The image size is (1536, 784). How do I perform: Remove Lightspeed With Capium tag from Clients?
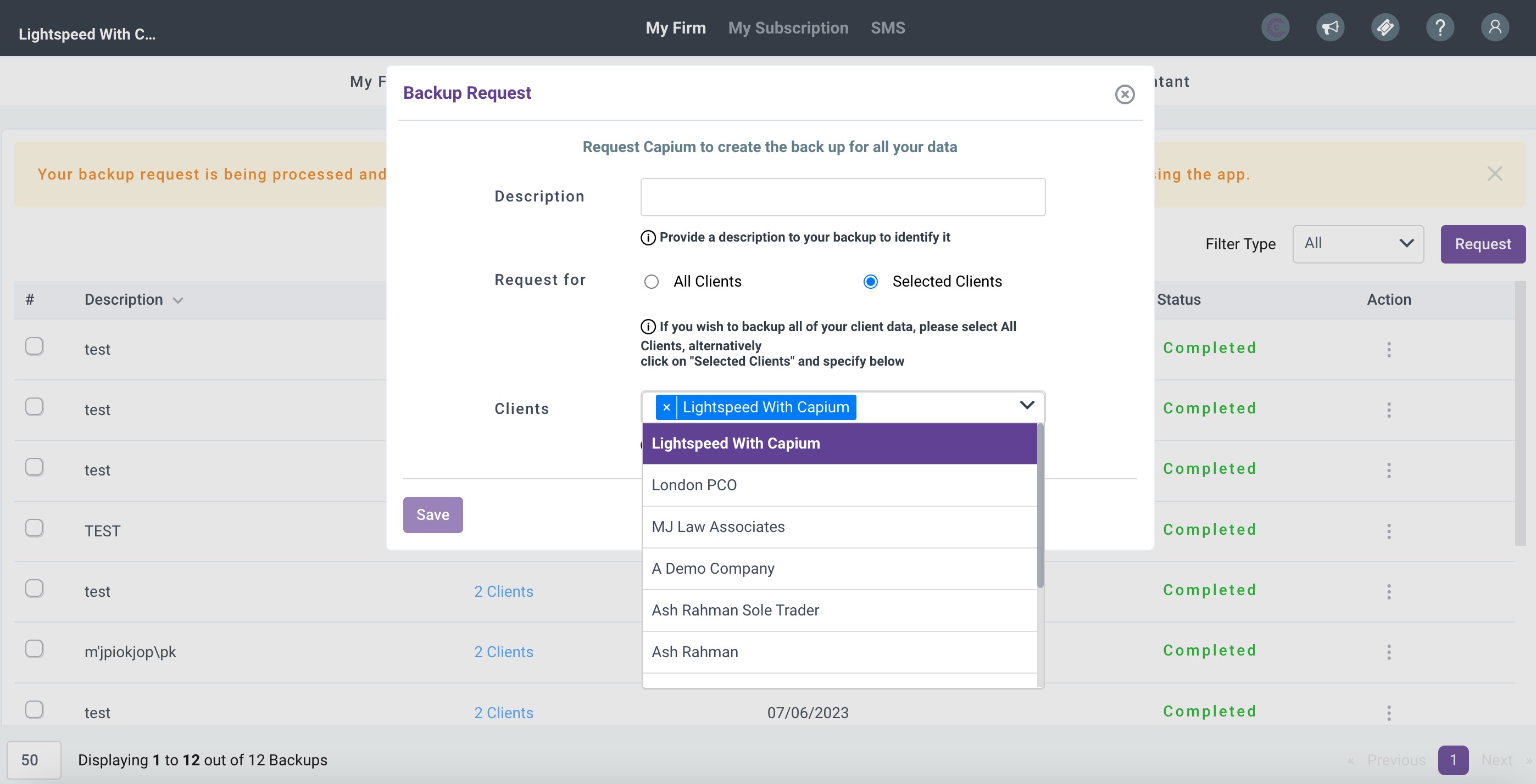pyautogui.click(x=666, y=407)
